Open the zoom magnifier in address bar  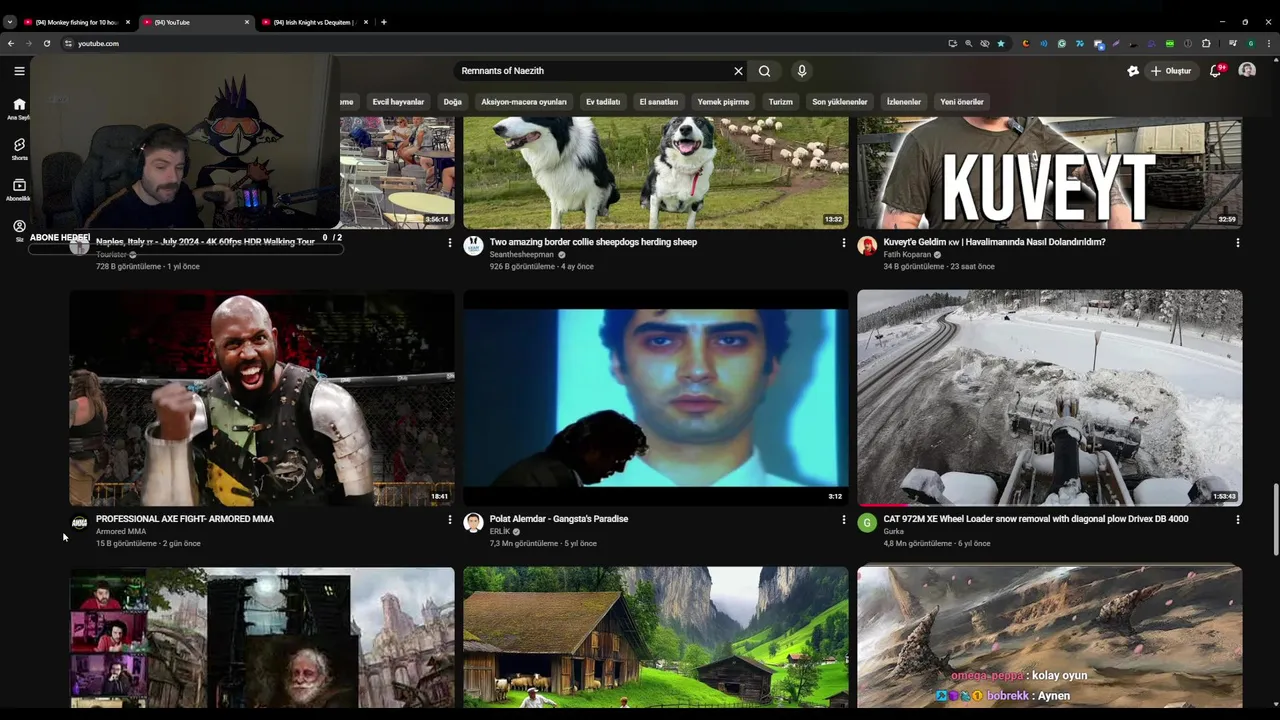[x=969, y=44]
